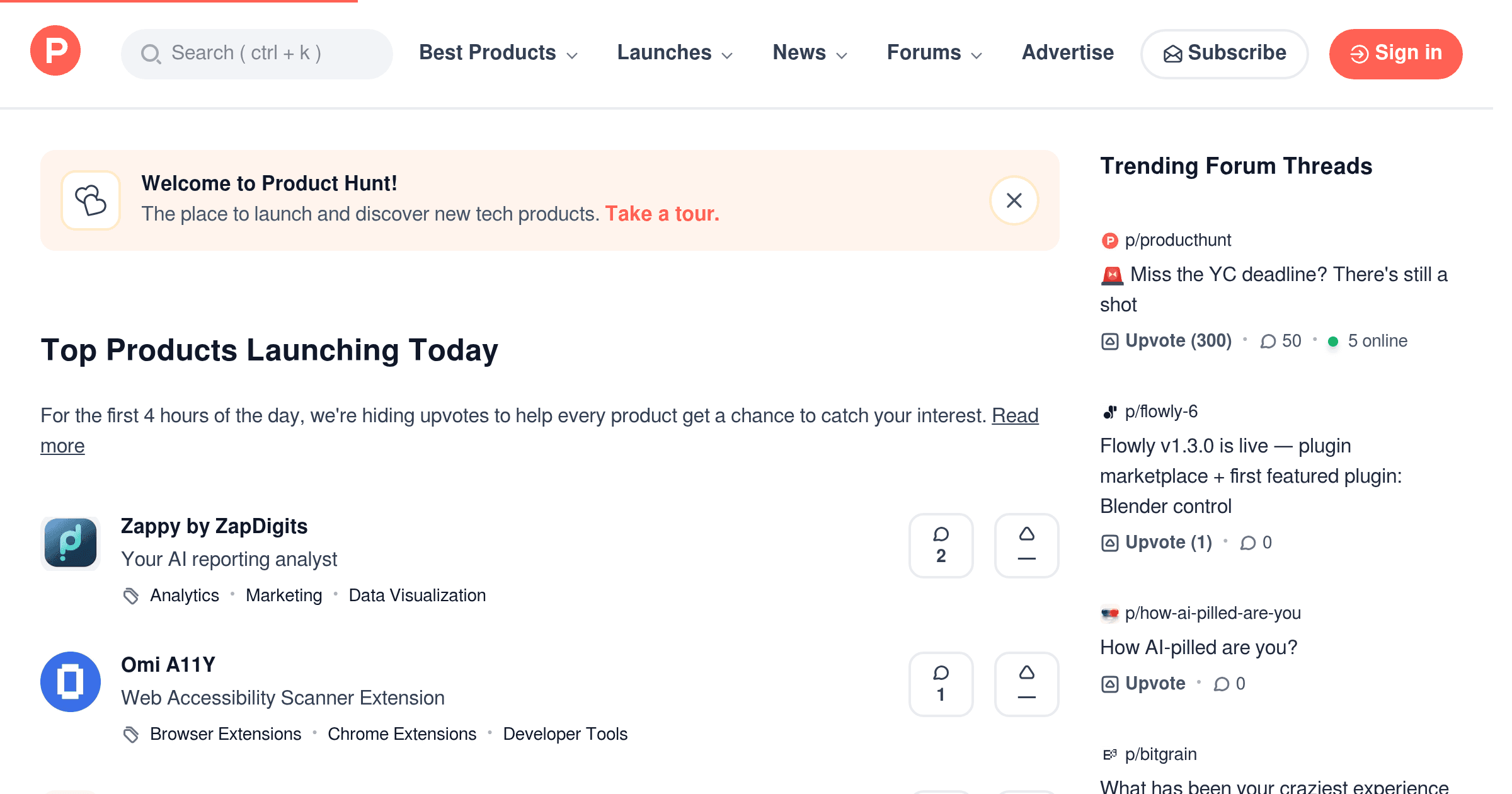
Task: Go to the Advertise page
Action: tap(1068, 53)
